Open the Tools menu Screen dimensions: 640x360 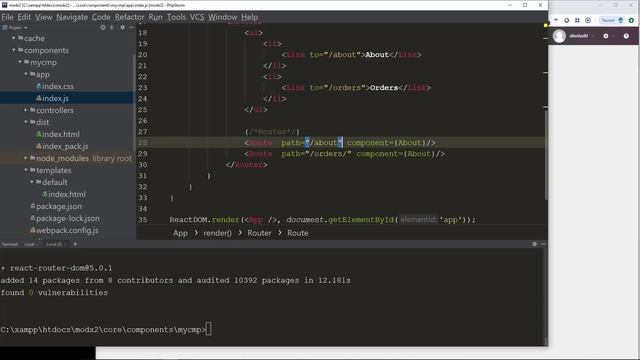click(176, 17)
